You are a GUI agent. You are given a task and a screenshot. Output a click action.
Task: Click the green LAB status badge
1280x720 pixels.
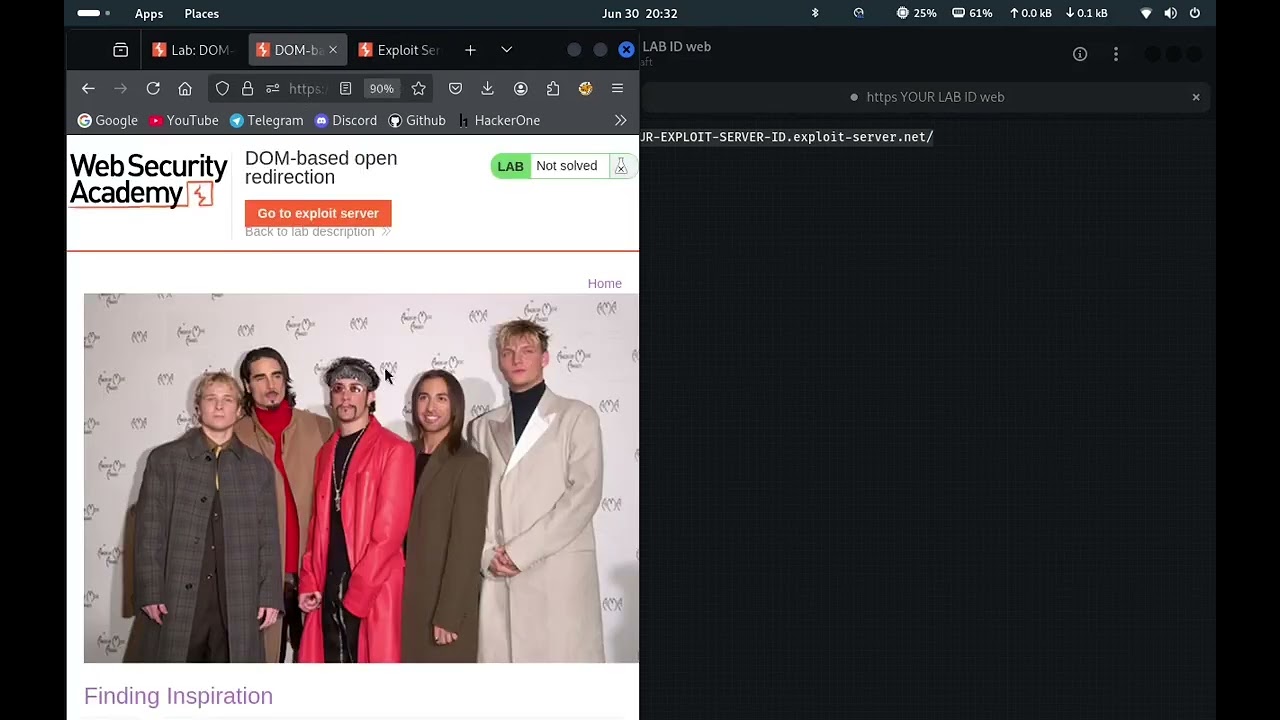tap(510, 166)
